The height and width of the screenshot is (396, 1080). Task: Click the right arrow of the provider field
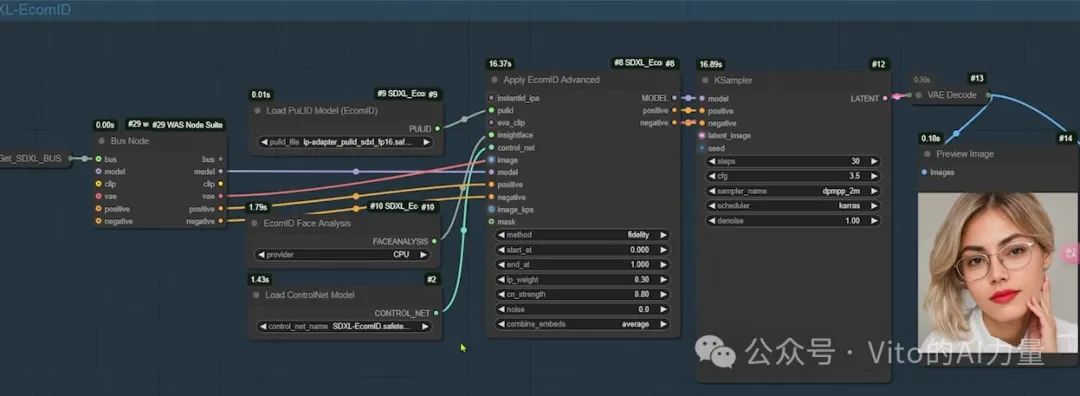pyautogui.click(x=424, y=255)
